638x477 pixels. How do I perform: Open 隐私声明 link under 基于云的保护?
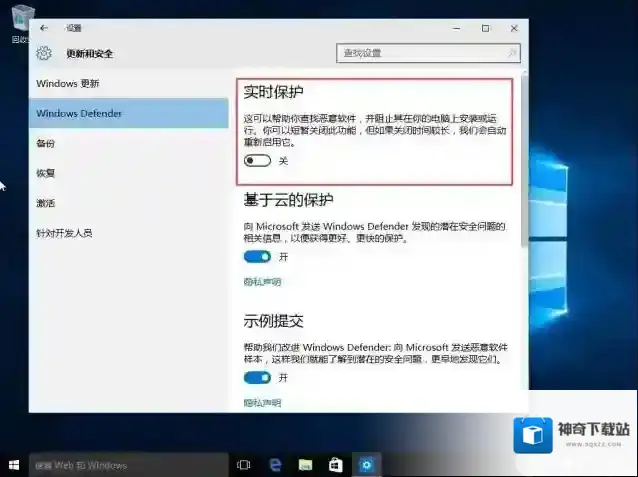[x=262, y=282]
